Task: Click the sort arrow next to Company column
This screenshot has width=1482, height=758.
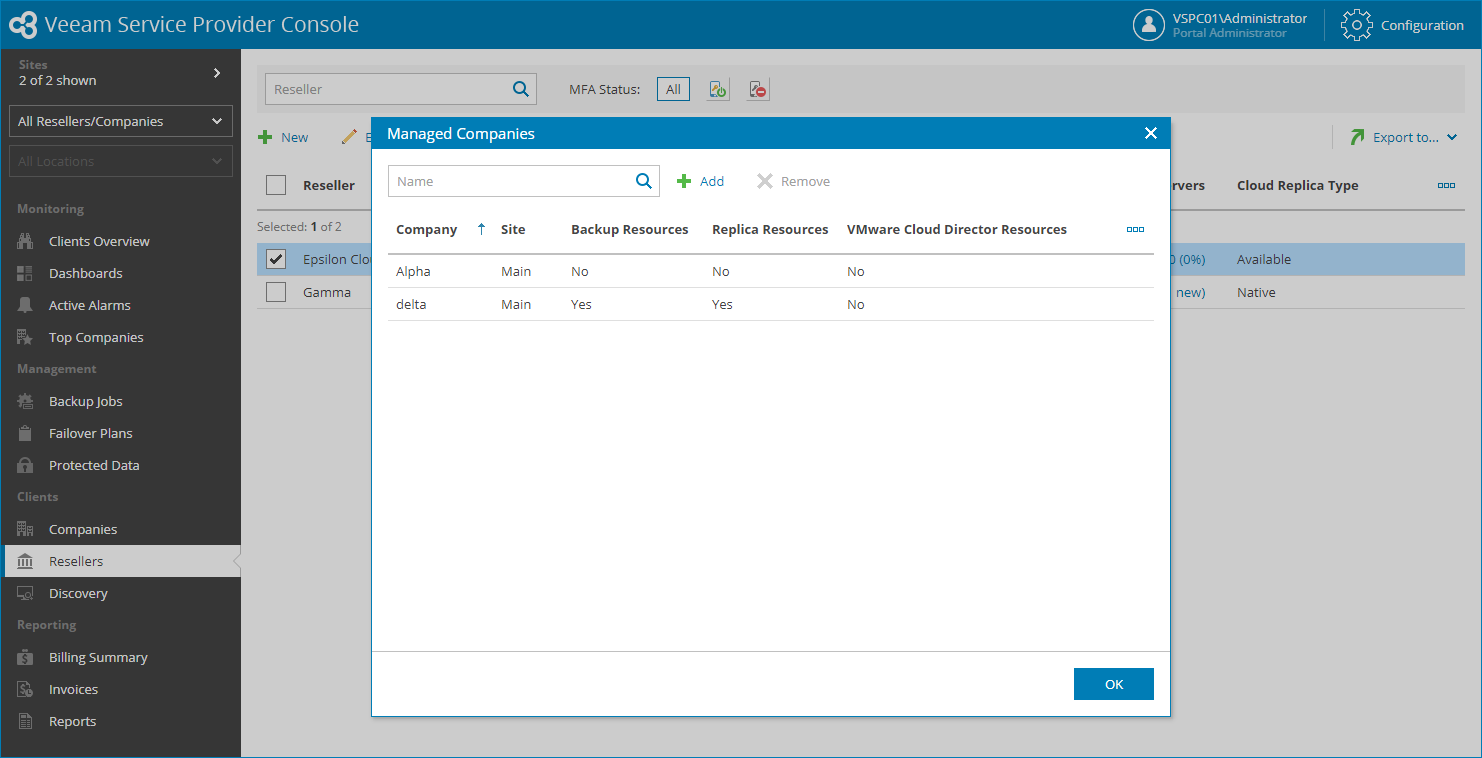Action: tap(481, 229)
